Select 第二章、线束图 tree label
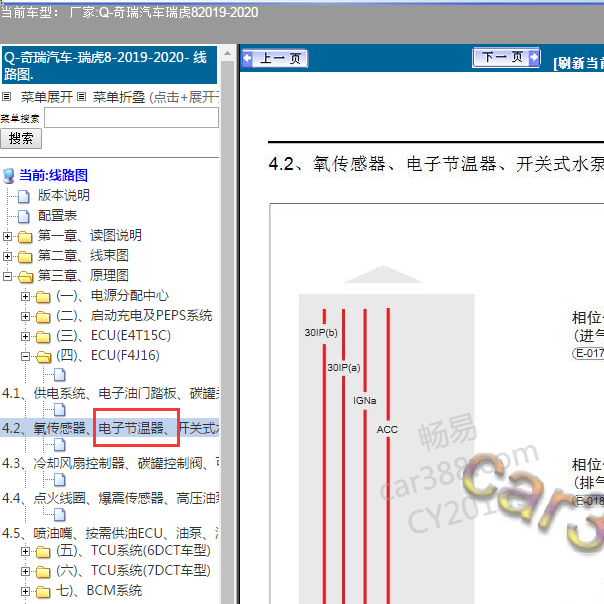 tap(83, 256)
